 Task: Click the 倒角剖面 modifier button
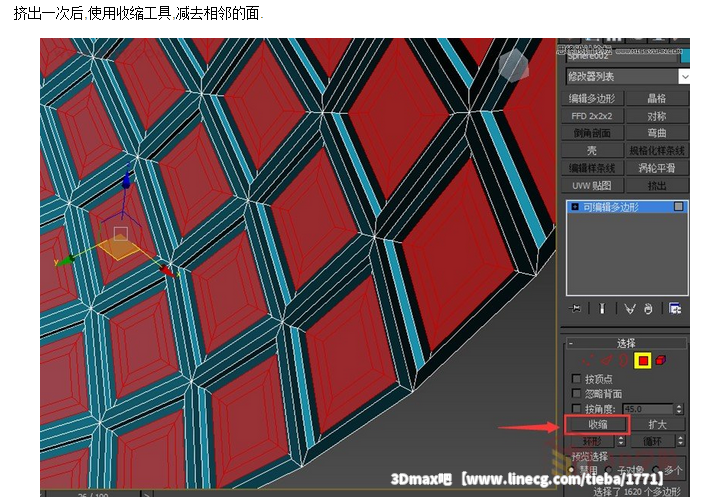592,133
